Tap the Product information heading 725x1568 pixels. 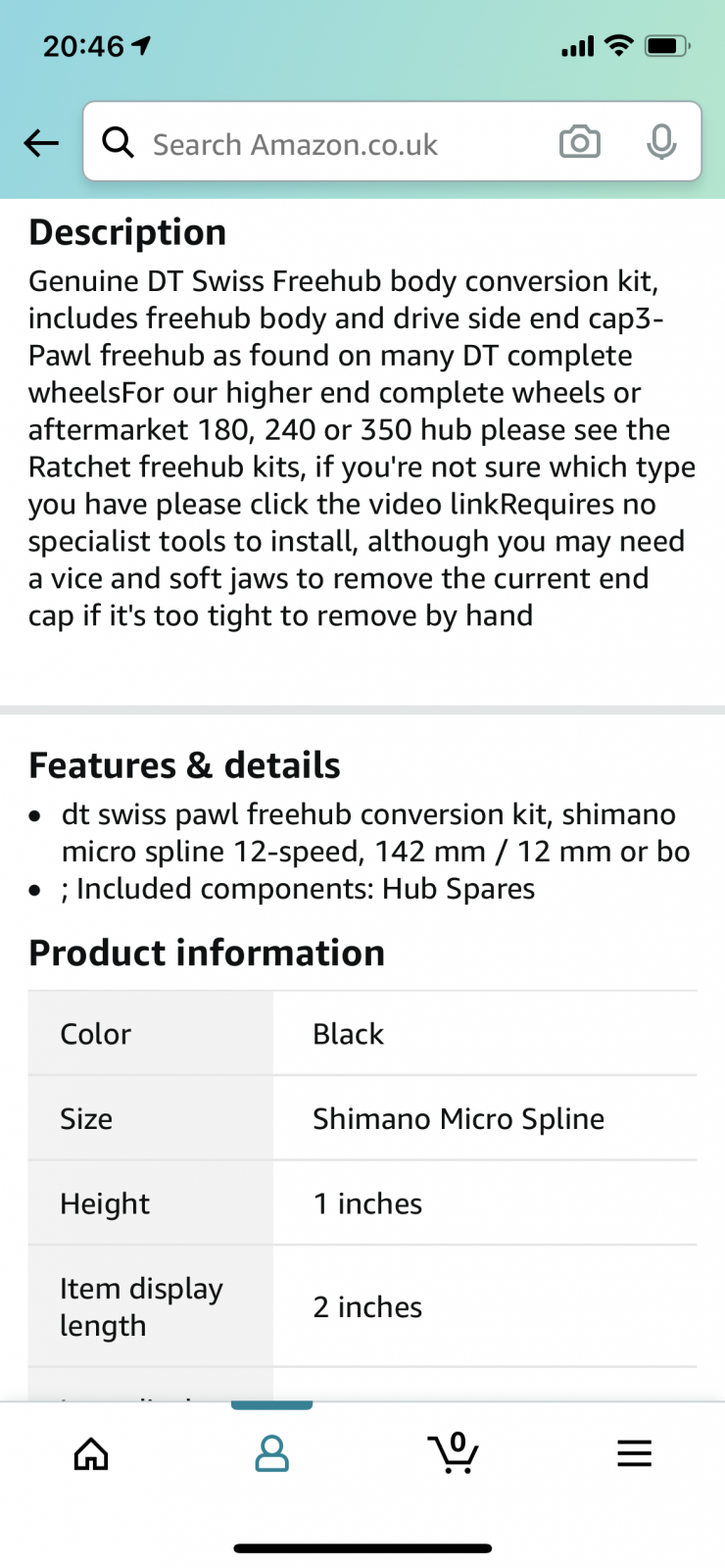207,953
